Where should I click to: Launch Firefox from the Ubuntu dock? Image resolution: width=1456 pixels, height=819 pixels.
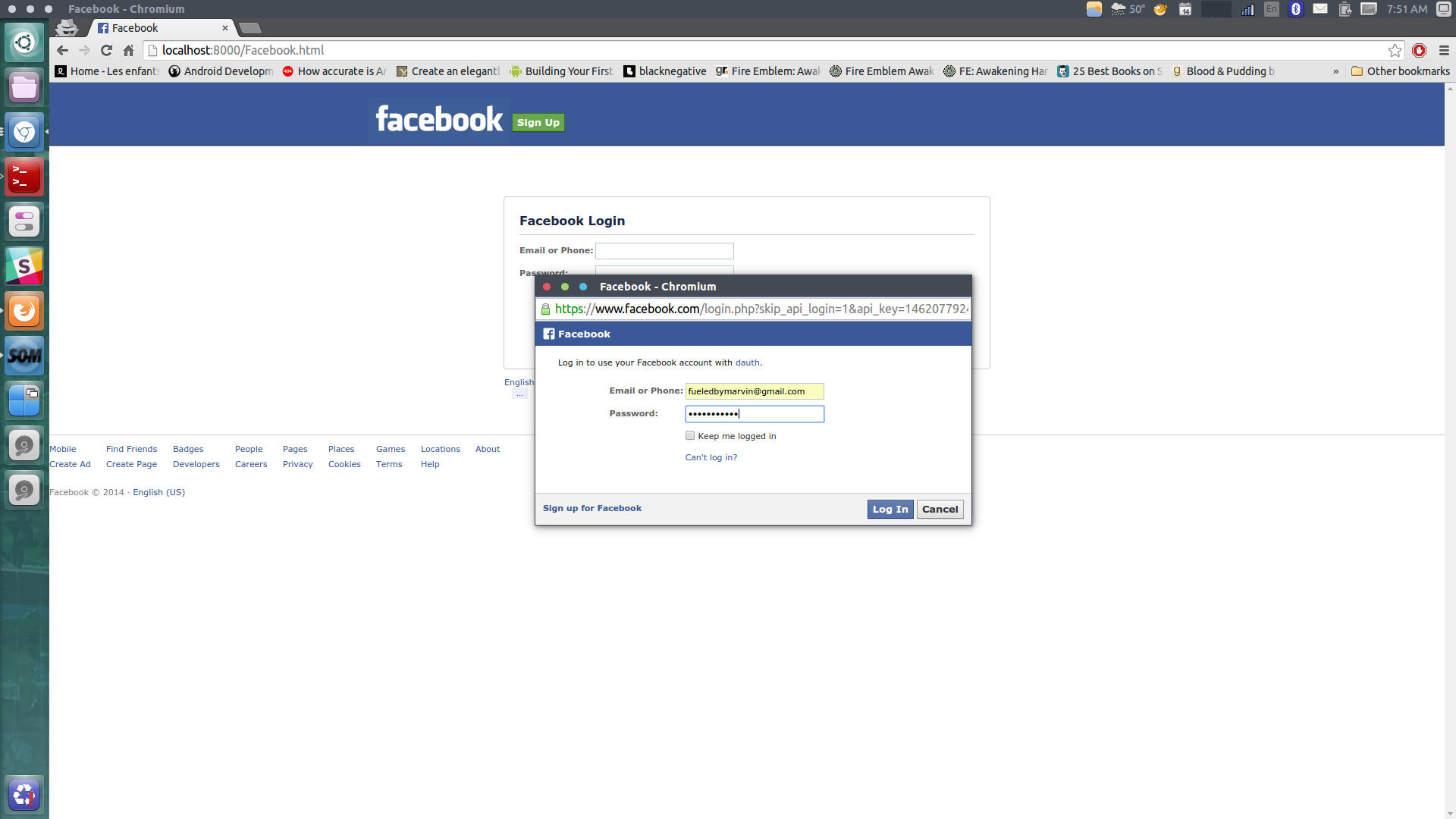(24, 311)
